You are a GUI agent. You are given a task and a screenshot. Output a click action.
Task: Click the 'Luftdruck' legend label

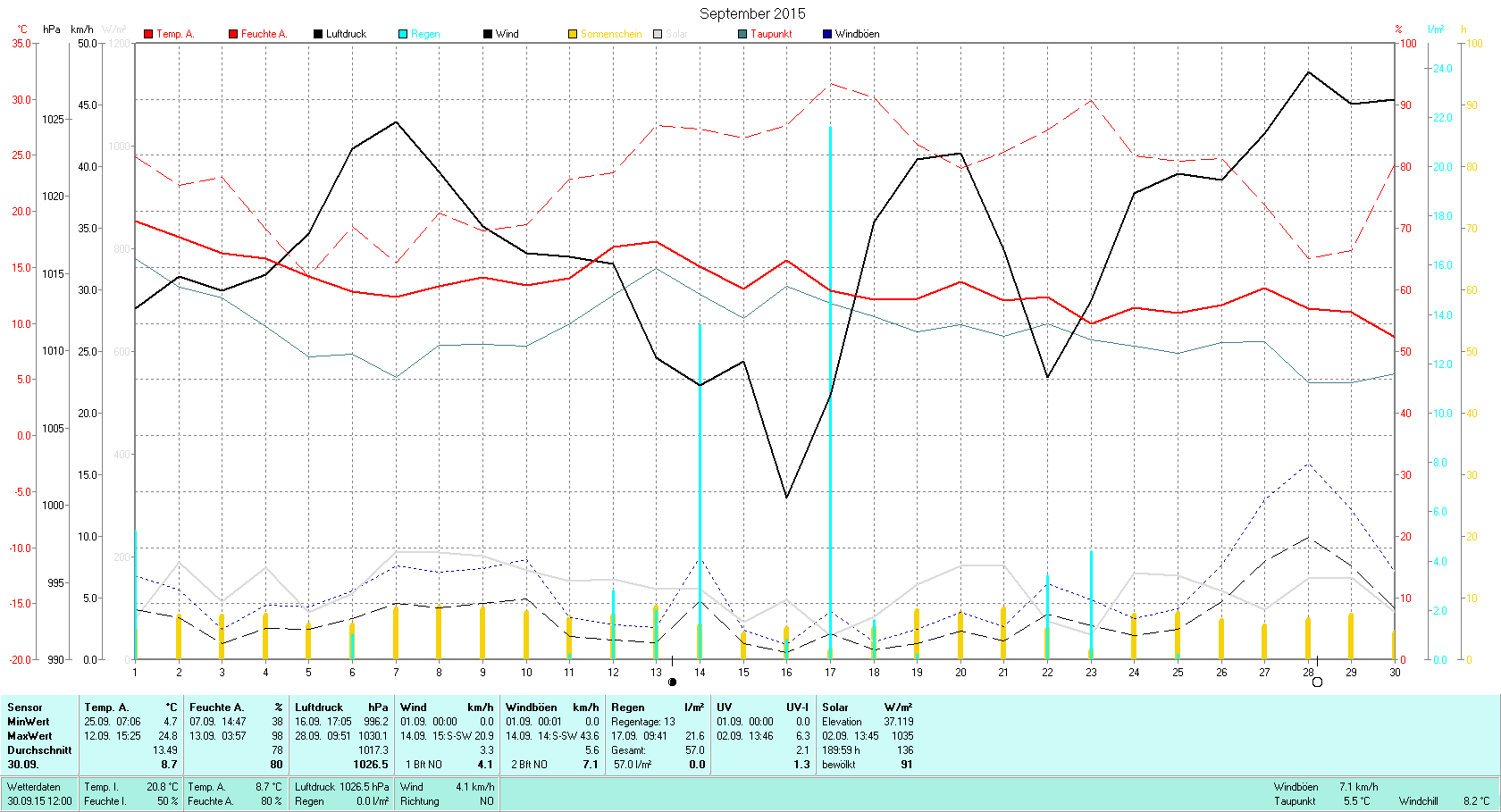point(346,34)
